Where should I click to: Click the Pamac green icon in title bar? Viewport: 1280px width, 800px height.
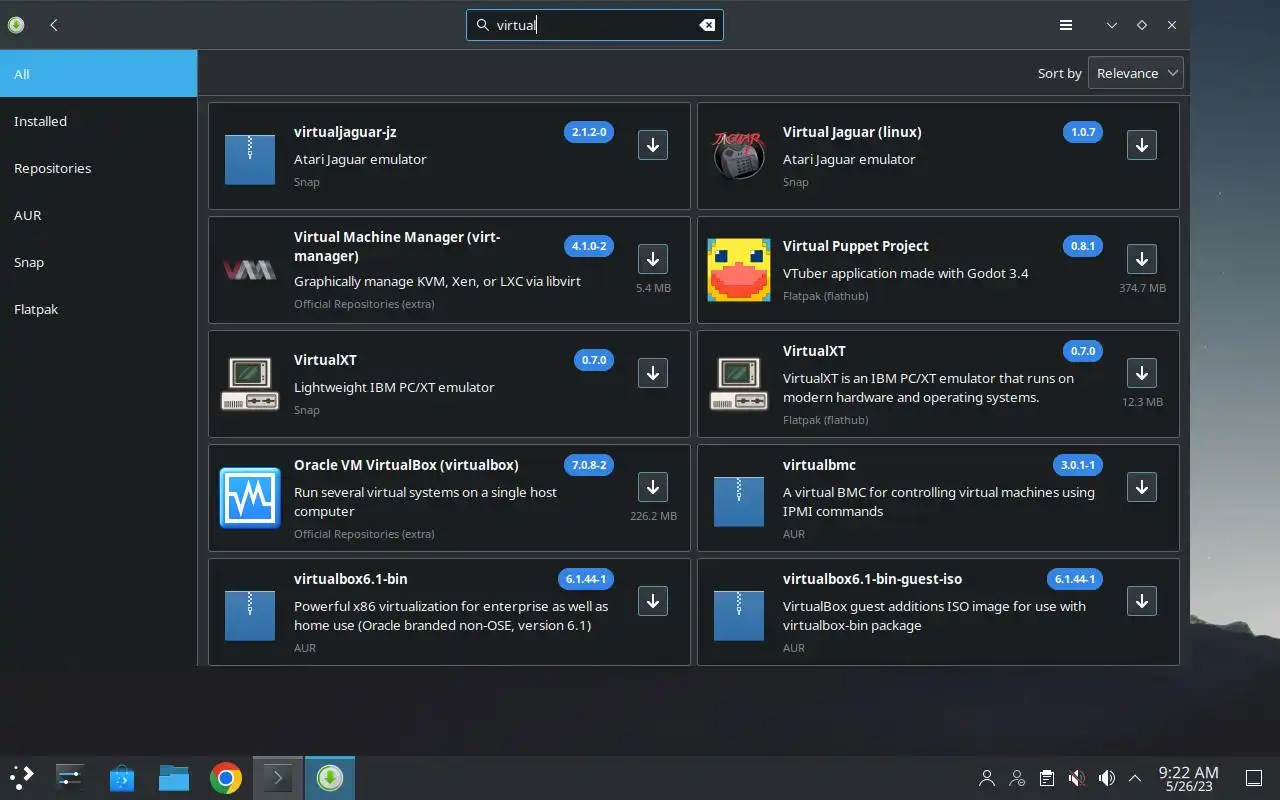(x=16, y=25)
